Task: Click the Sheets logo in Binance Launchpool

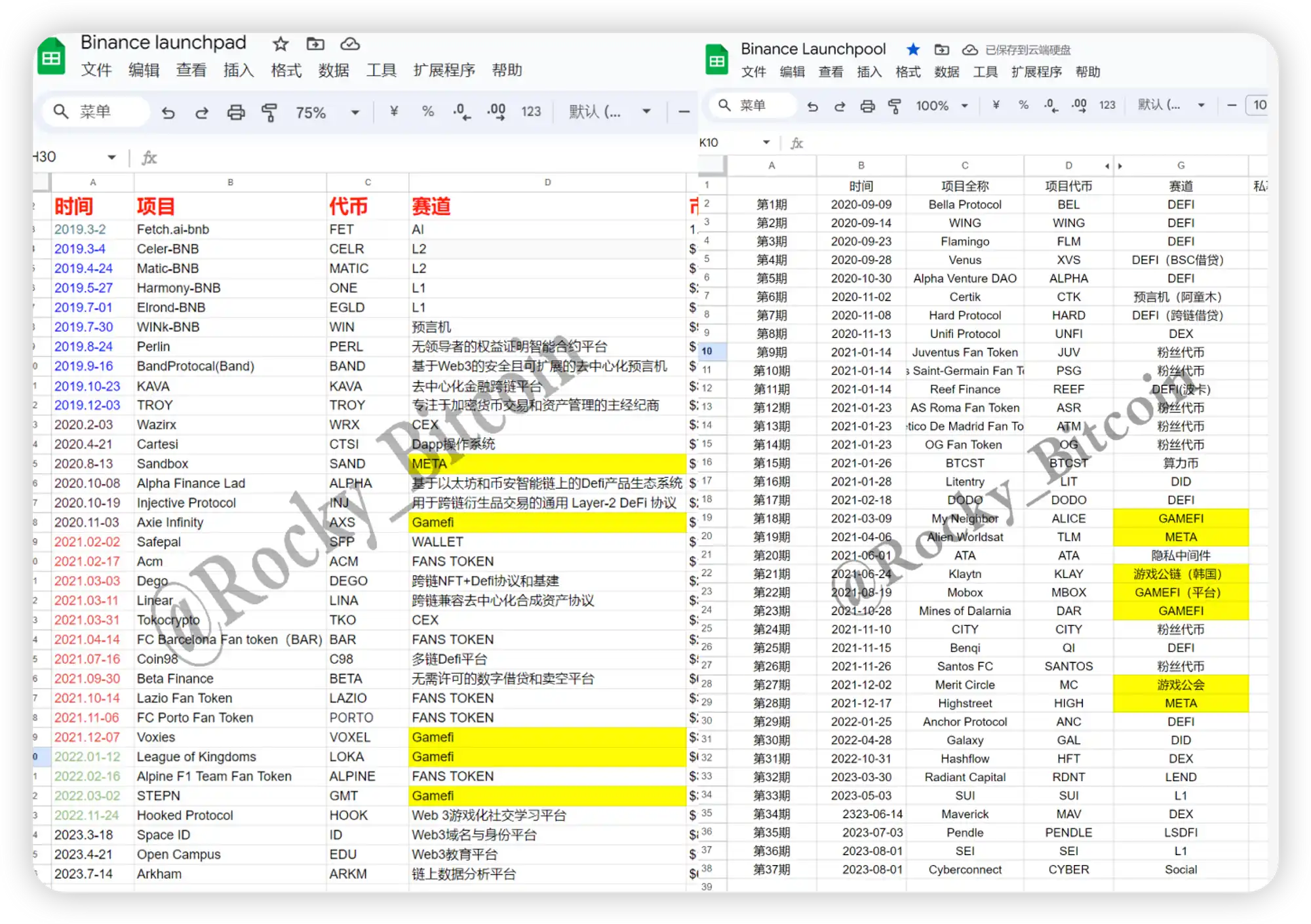Action: [x=716, y=60]
